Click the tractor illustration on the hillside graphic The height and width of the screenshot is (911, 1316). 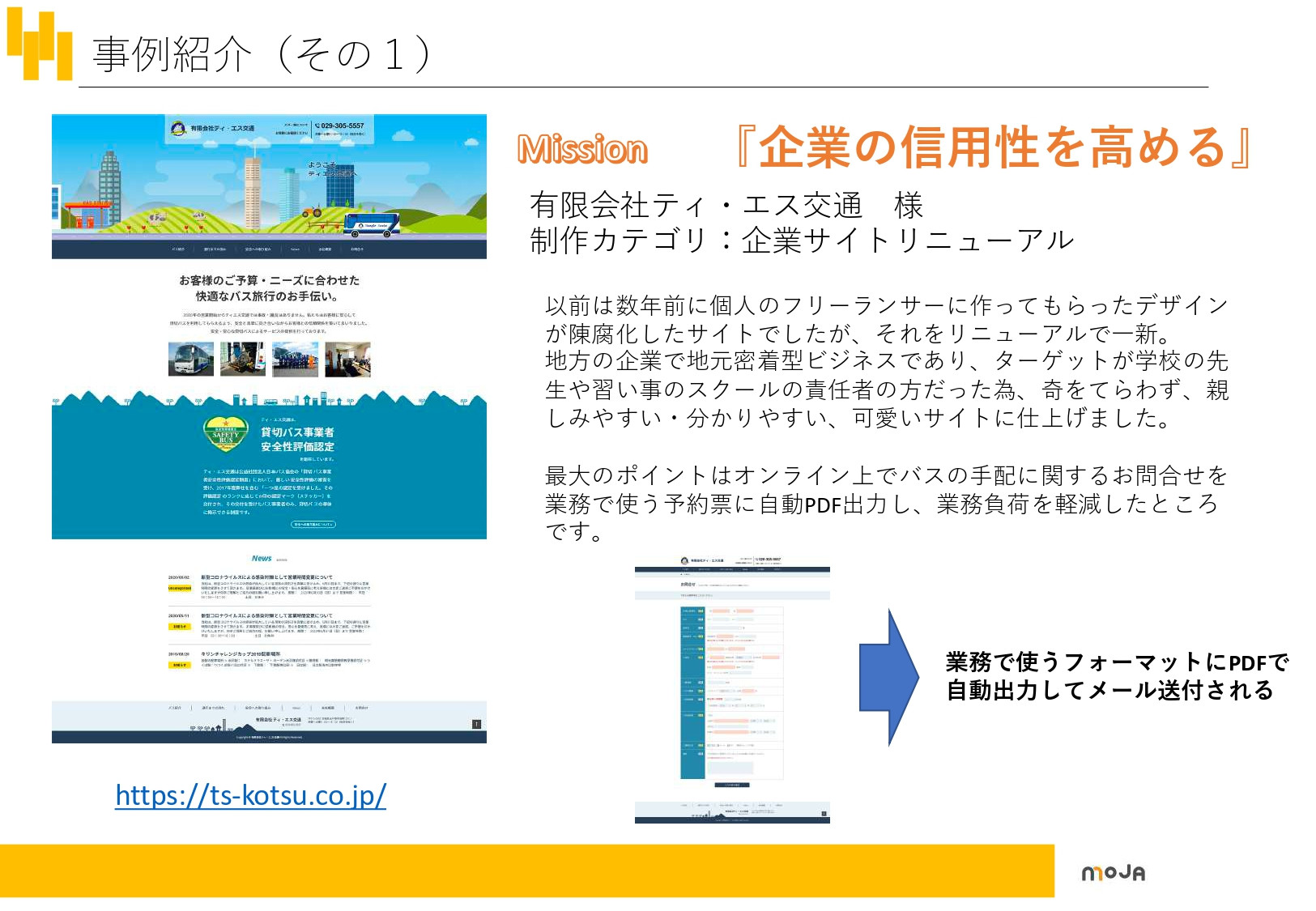coord(312,211)
